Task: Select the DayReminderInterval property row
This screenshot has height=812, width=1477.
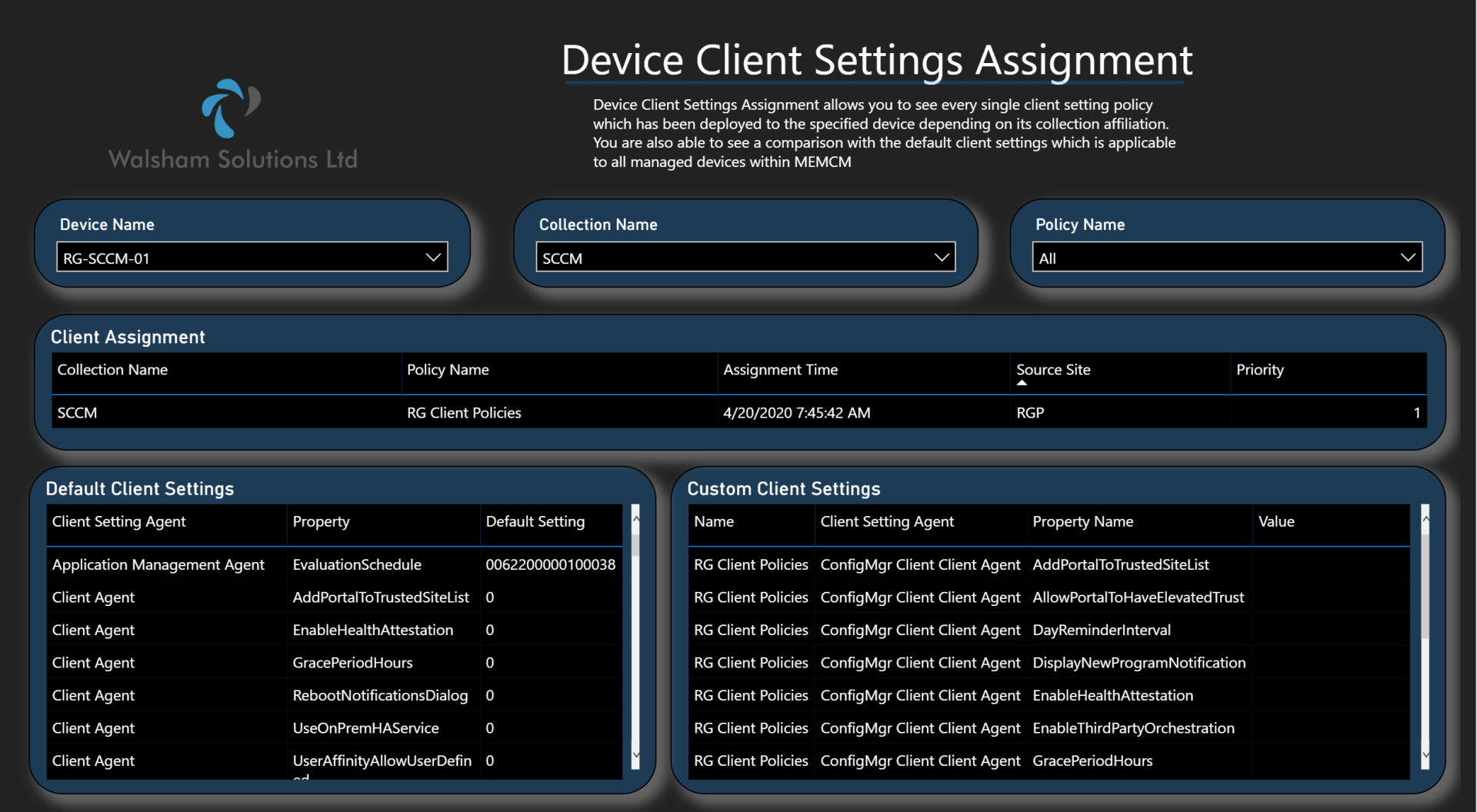Action: coord(1049,630)
